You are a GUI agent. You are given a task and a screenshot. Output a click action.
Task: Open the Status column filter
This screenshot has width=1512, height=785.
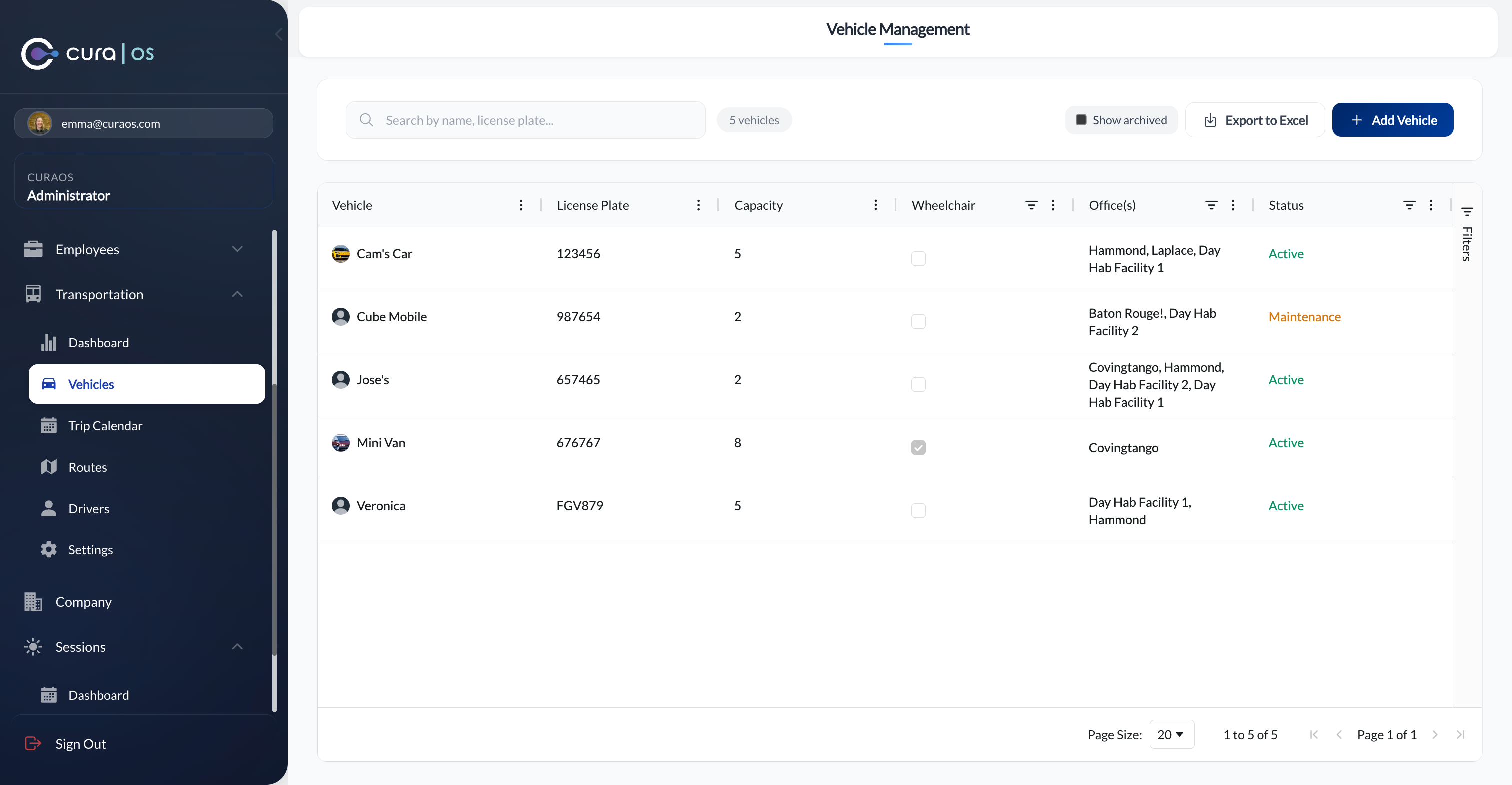click(1409, 205)
